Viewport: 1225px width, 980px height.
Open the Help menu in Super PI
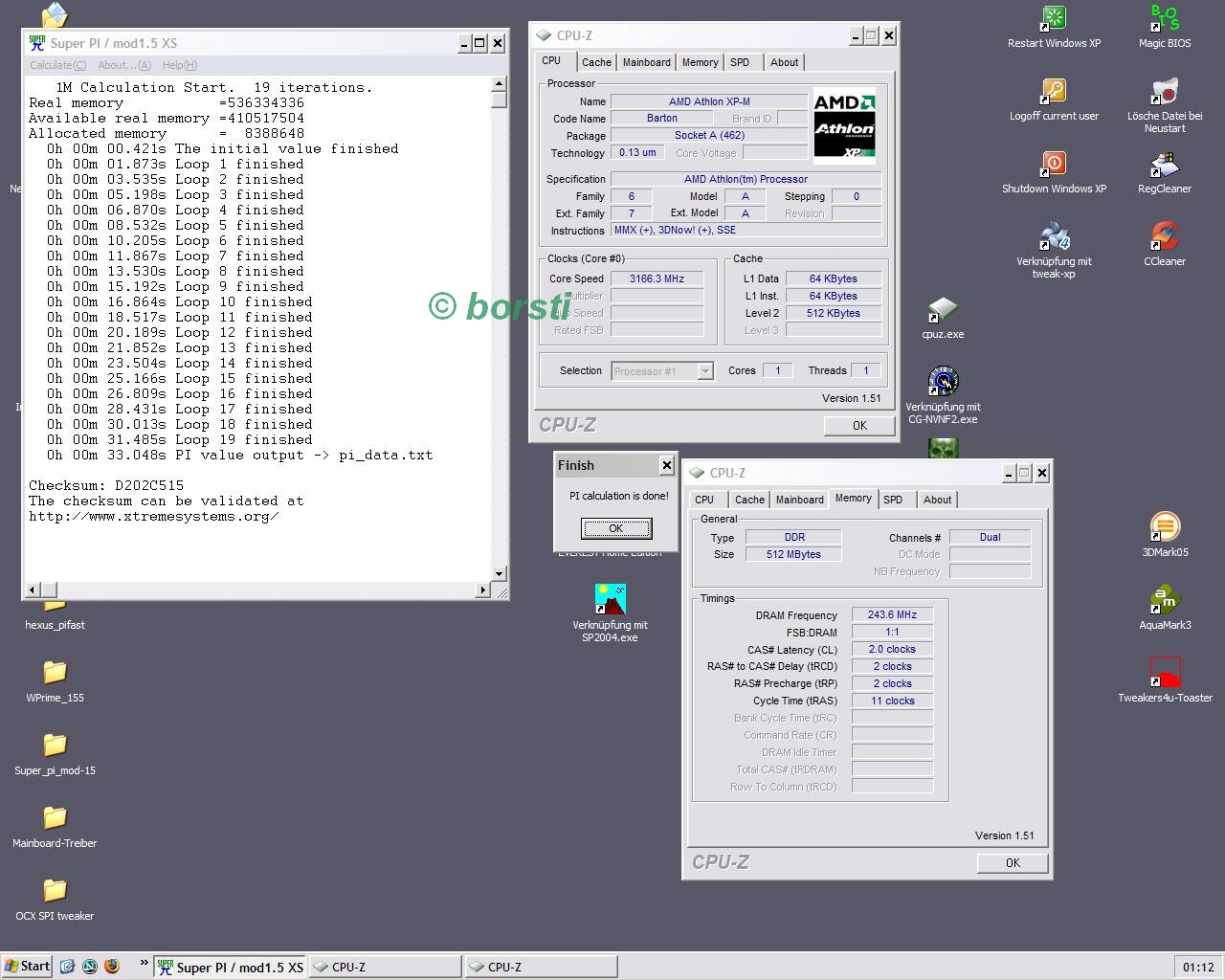pyautogui.click(x=180, y=65)
